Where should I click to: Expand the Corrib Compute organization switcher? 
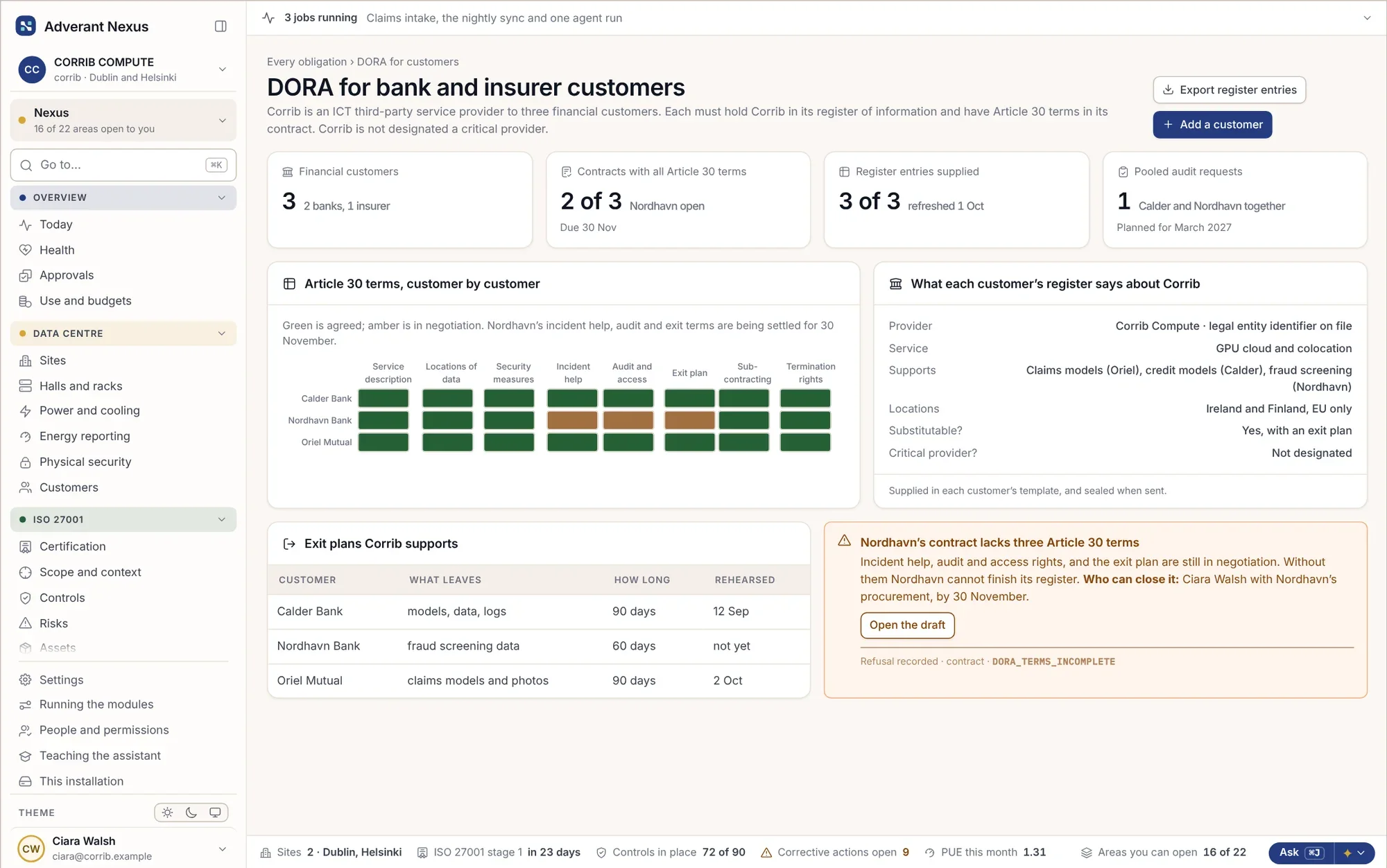123,69
